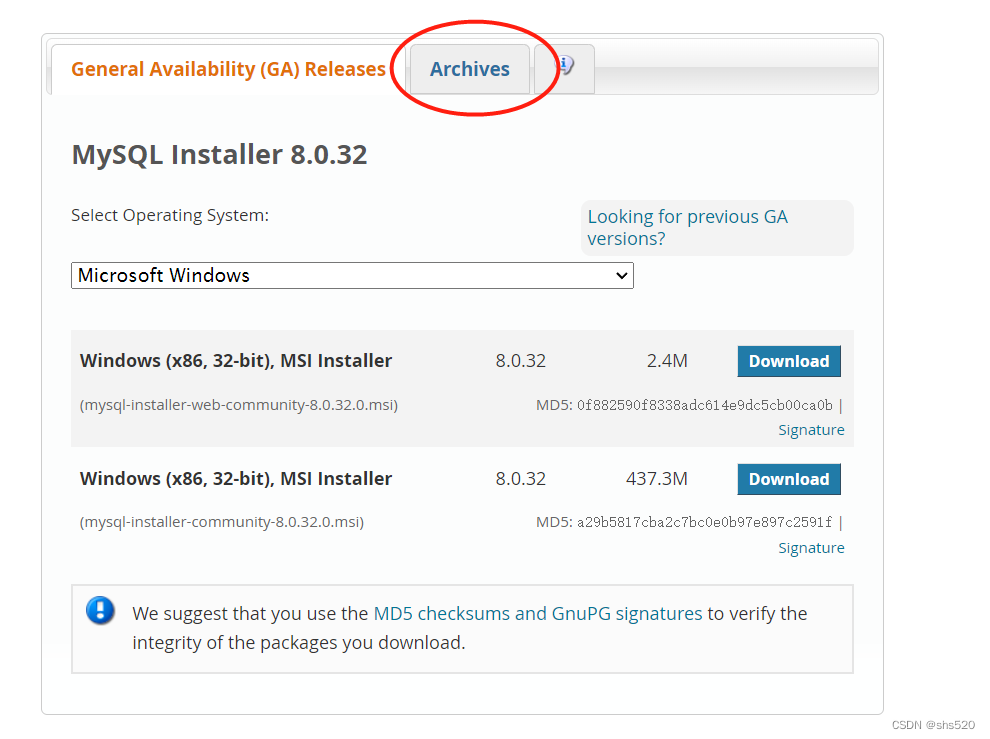Viewport: 990px width, 739px height.
Task: Switch to General Availability (GA) Releases tab
Action: (x=228, y=69)
